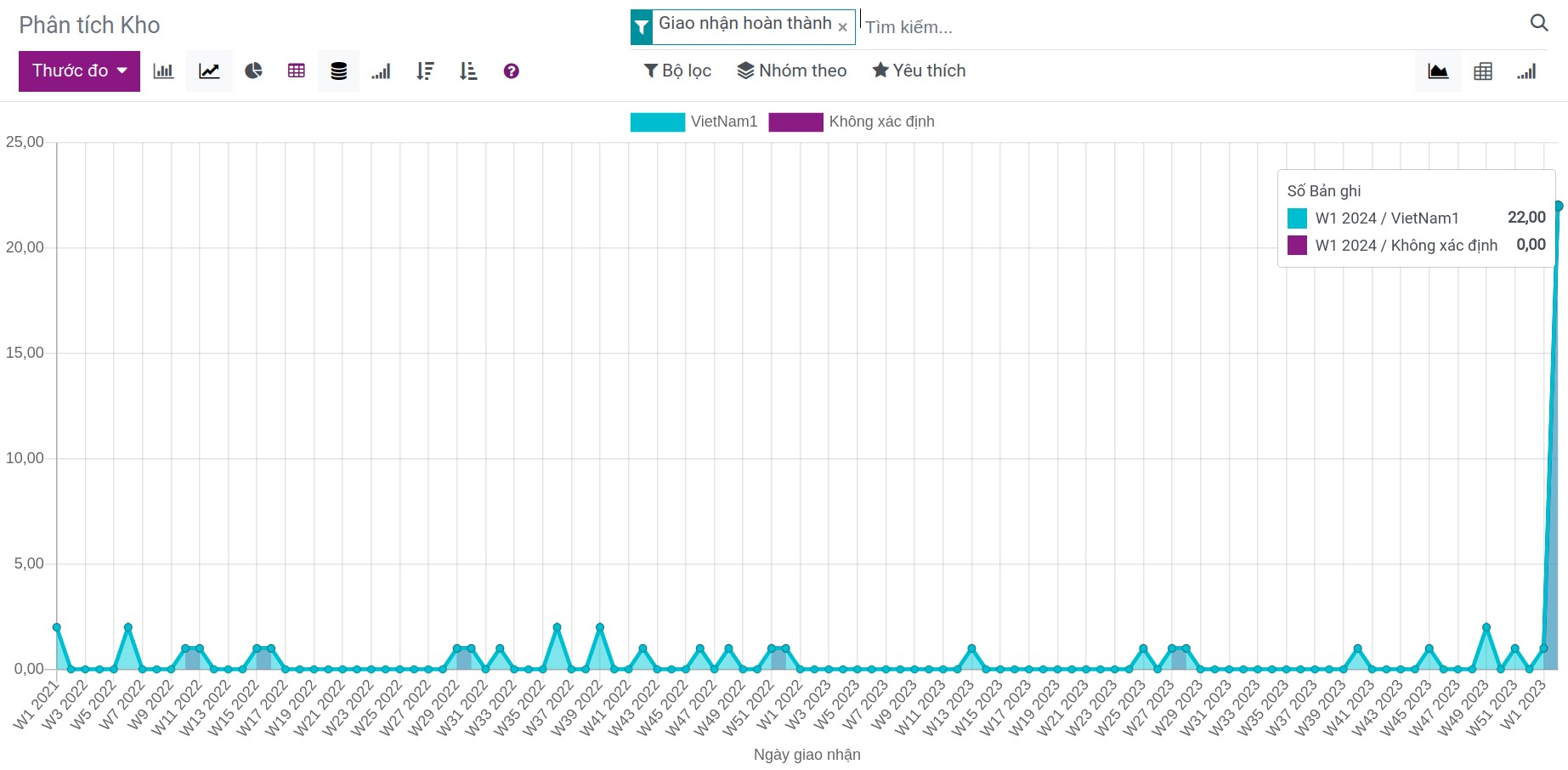Sort the chart data descending

tap(425, 71)
